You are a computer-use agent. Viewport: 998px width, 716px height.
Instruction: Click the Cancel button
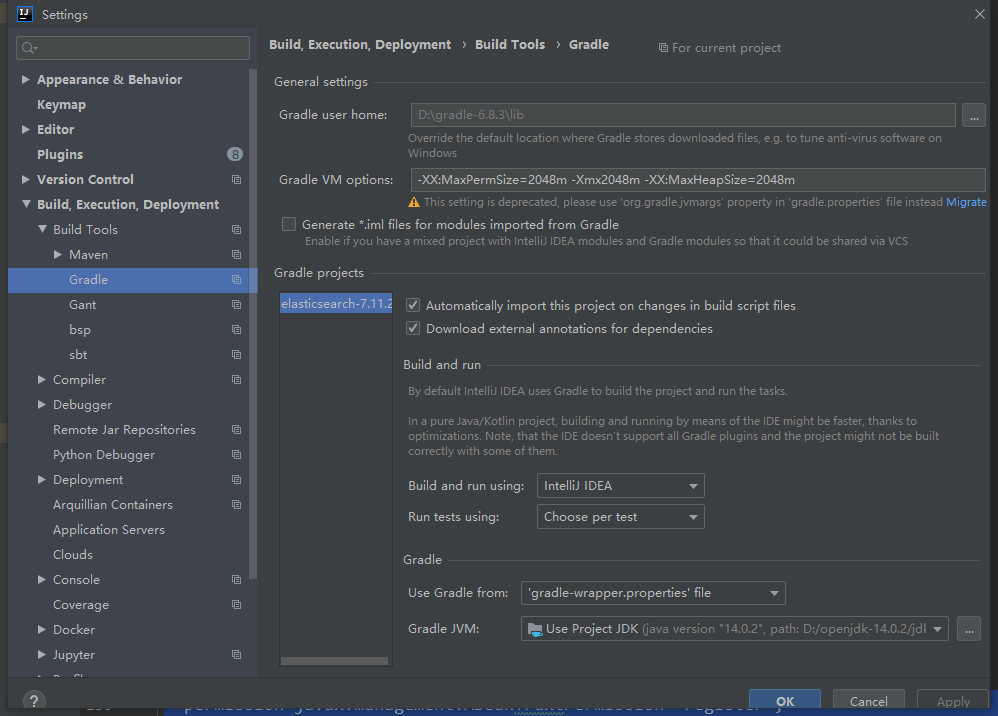(869, 700)
